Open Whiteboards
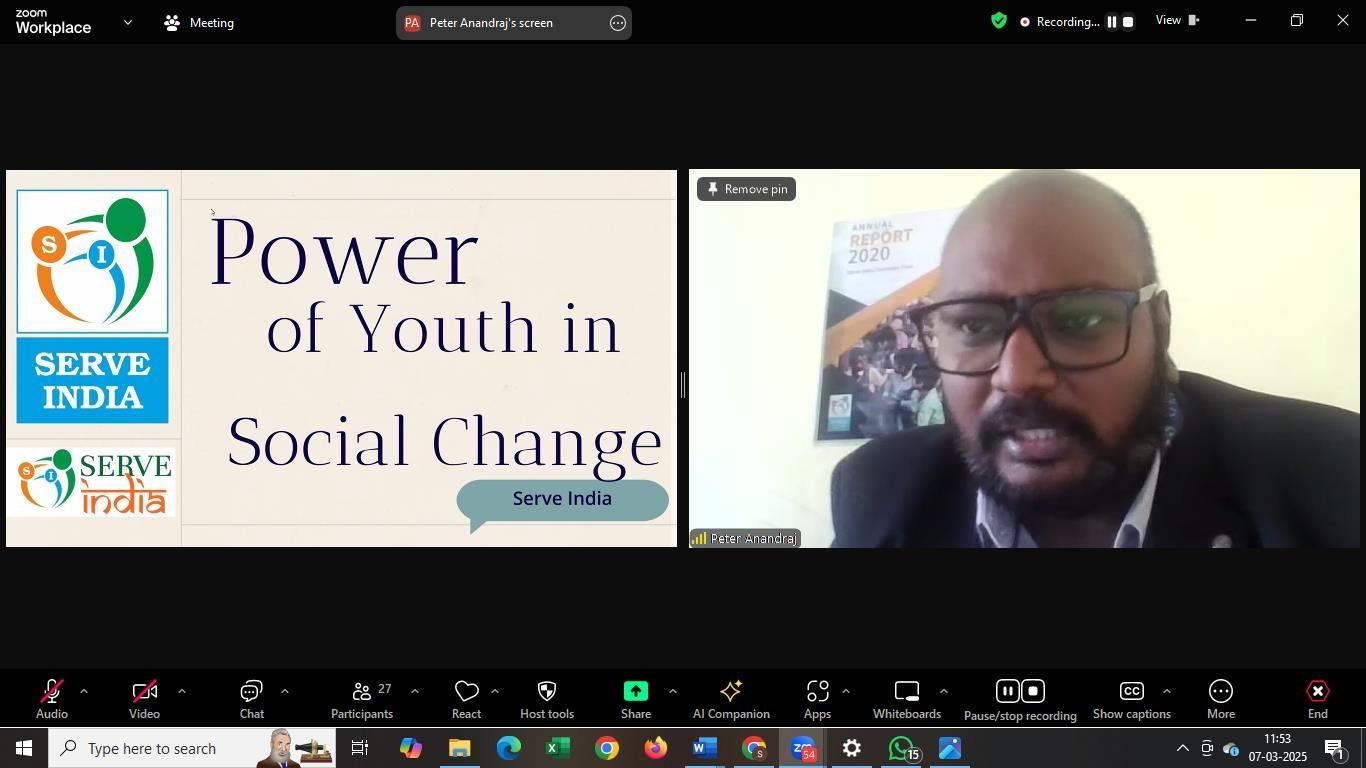 (x=907, y=699)
